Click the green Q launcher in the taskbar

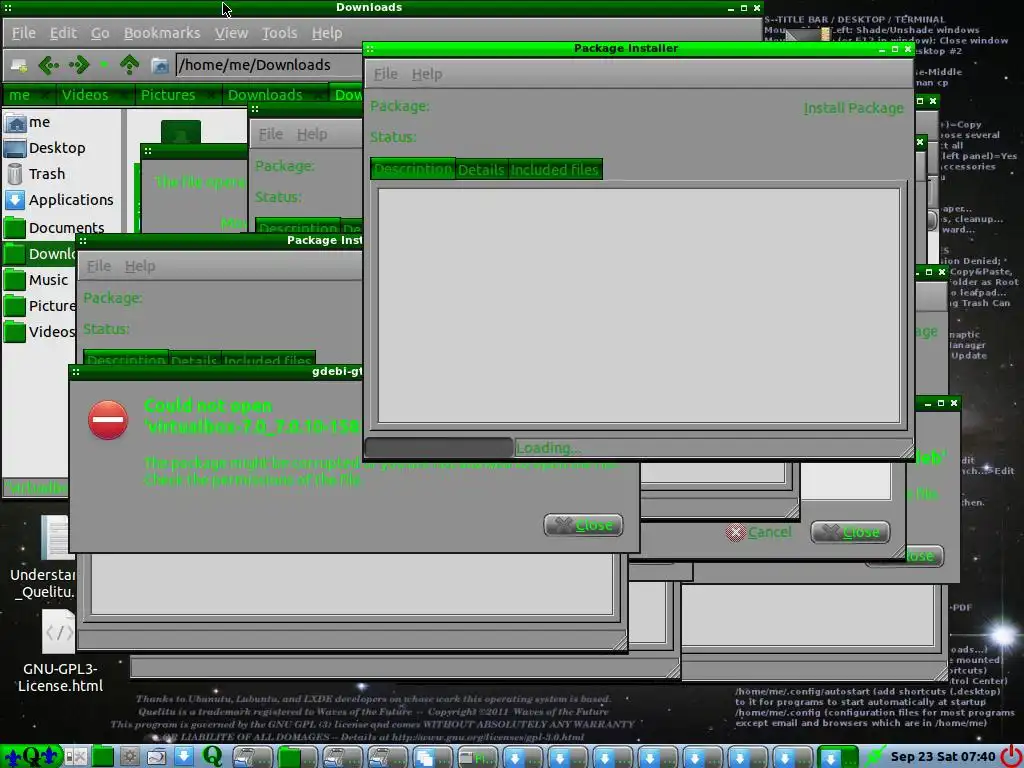click(x=212, y=757)
